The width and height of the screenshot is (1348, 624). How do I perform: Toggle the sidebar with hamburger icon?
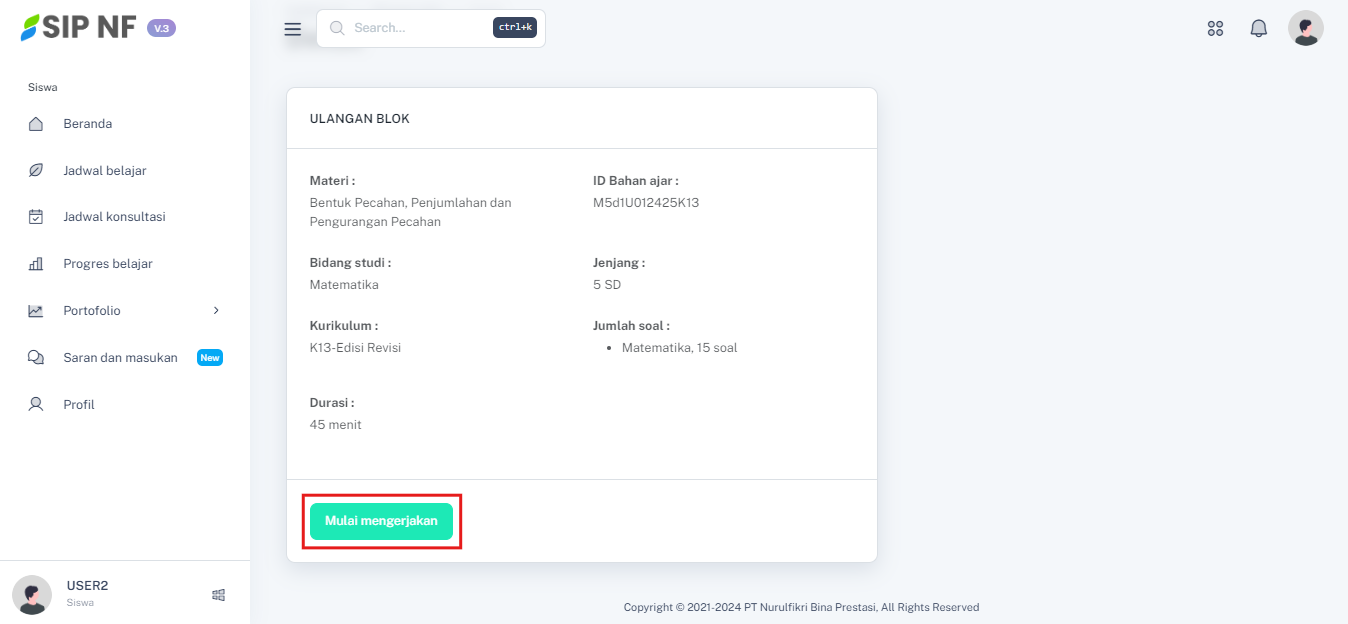point(293,29)
